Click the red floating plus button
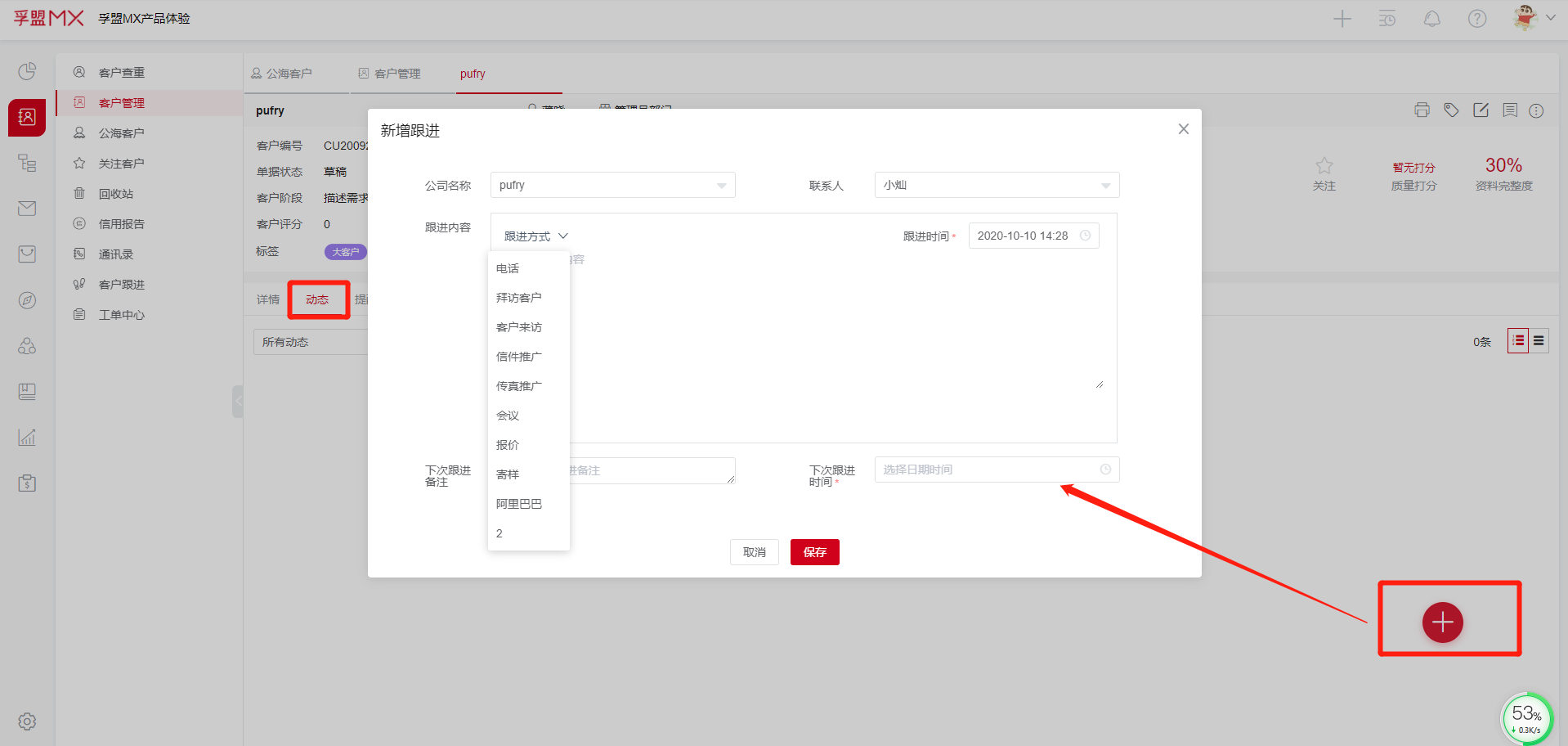Viewport: 1568px width, 746px height. pyautogui.click(x=1442, y=622)
